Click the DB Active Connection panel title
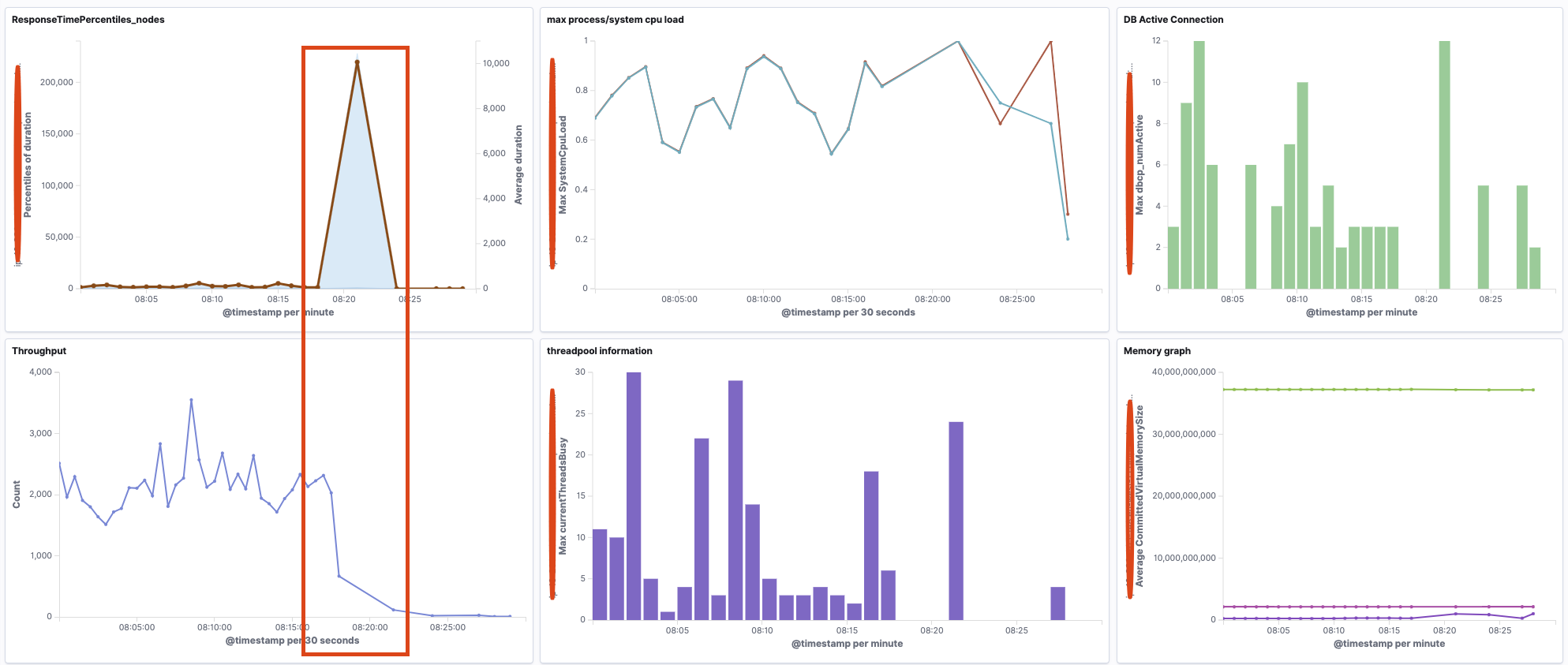 (x=1173, y=20)
